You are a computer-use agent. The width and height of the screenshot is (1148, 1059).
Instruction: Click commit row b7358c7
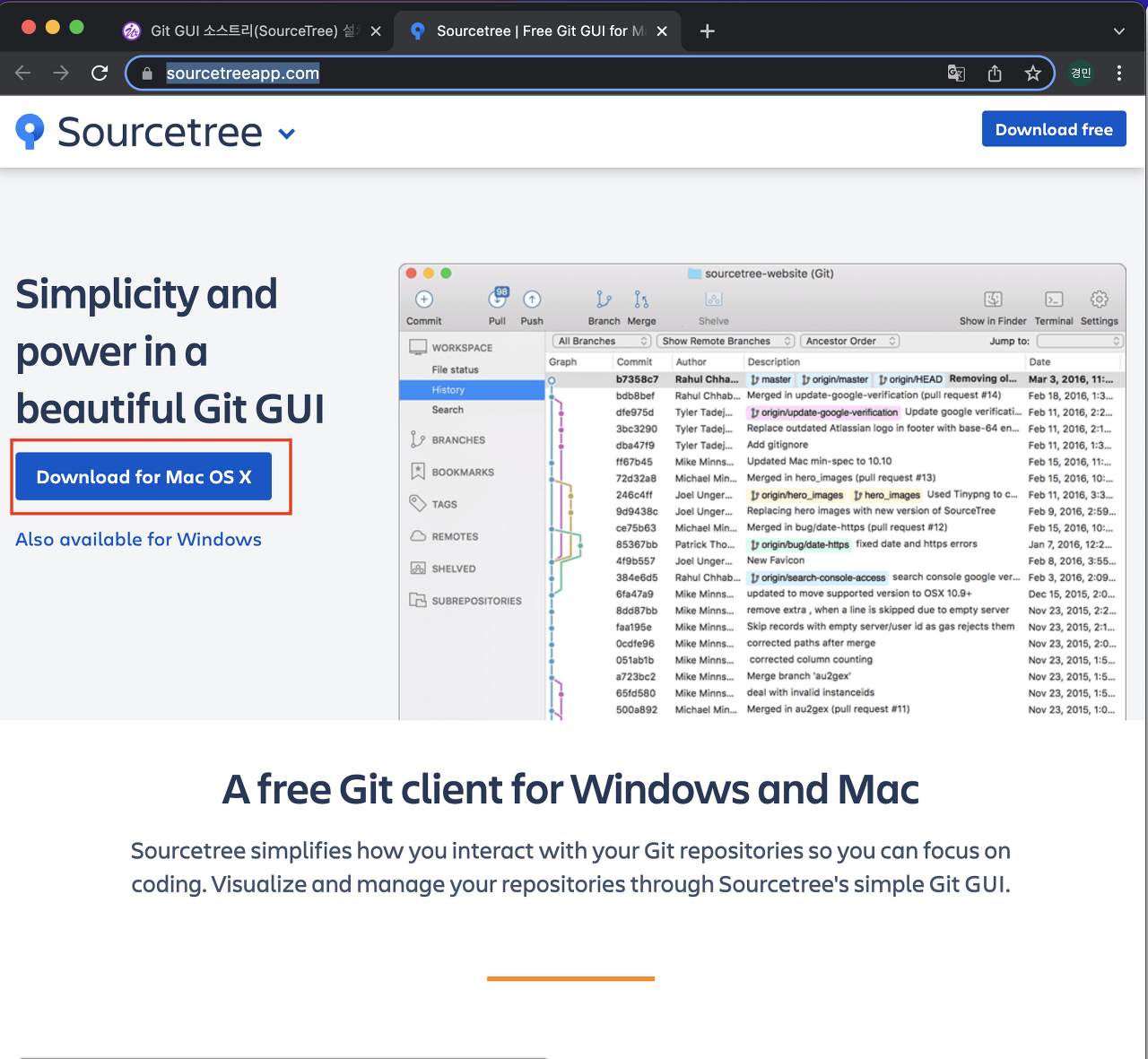coord(835,379)
